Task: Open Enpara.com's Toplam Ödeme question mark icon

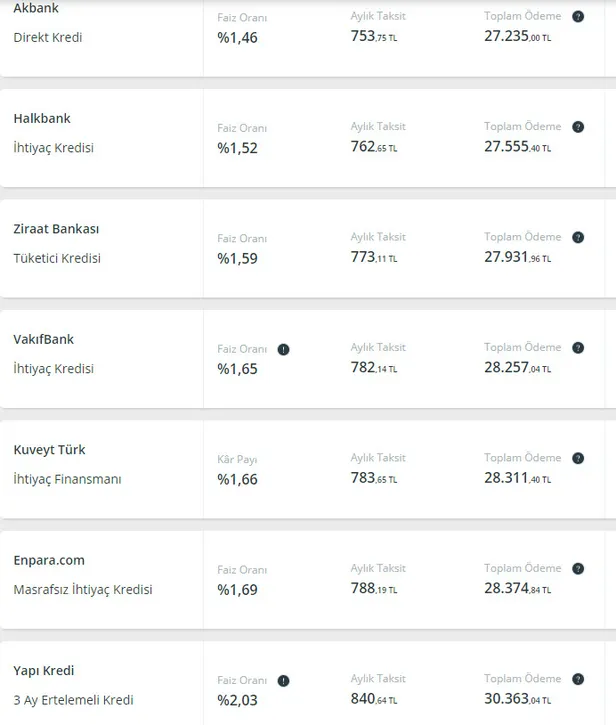Action: (578, 569)
